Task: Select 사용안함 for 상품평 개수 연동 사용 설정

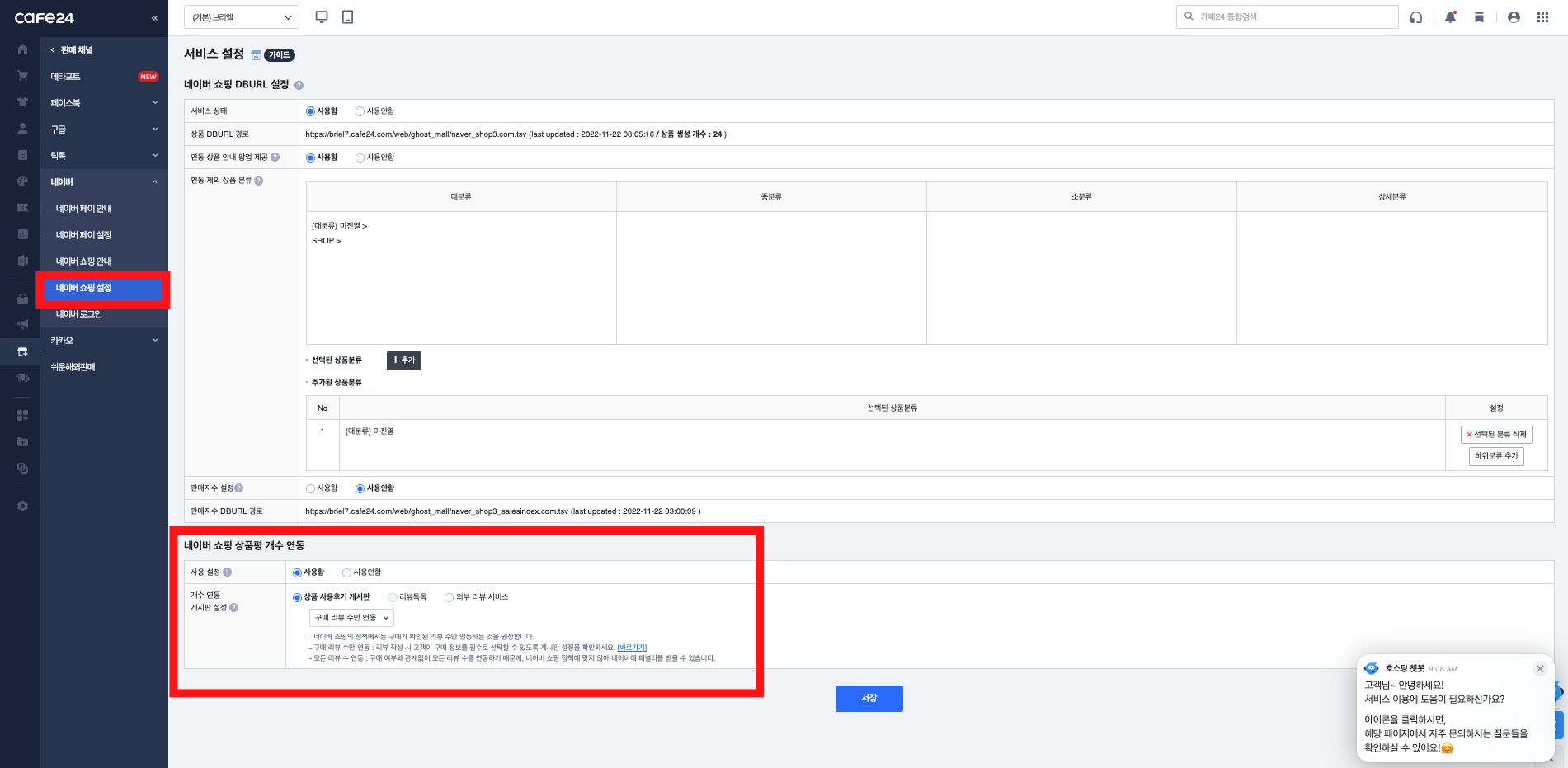Action: (x=346, y=572)
